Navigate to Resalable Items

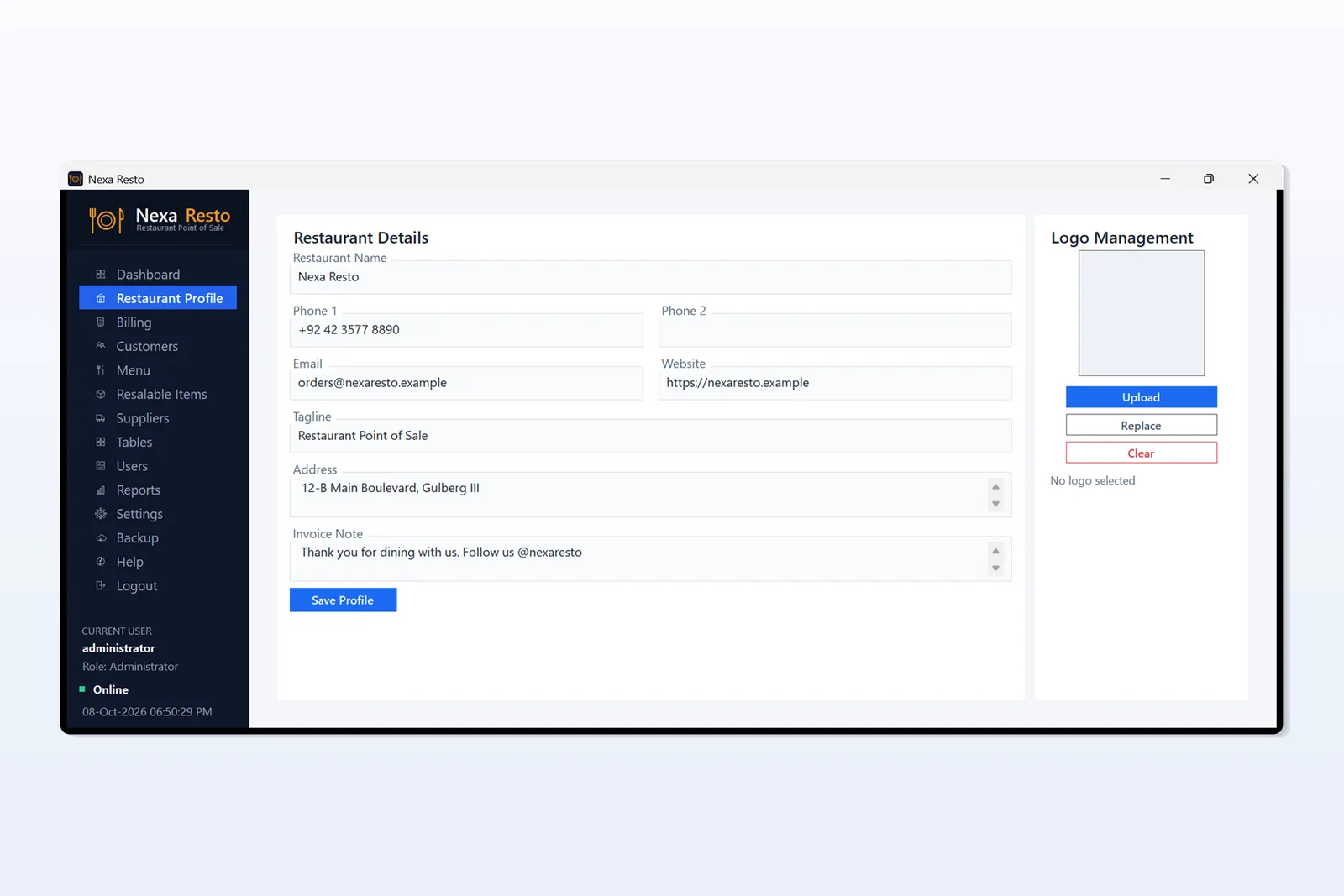click(158, 394)
